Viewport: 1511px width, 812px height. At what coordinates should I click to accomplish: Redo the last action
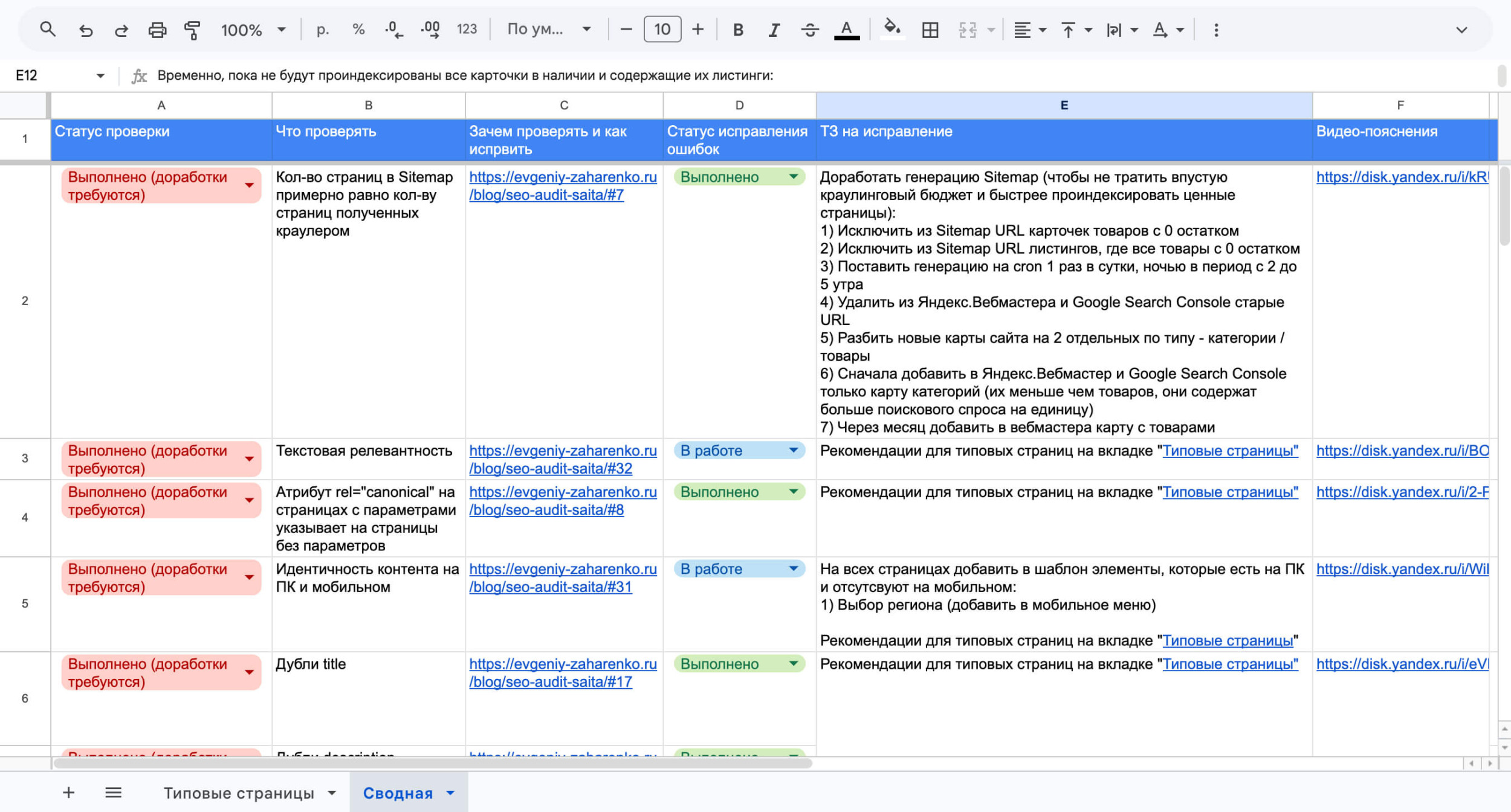point(121,30)
